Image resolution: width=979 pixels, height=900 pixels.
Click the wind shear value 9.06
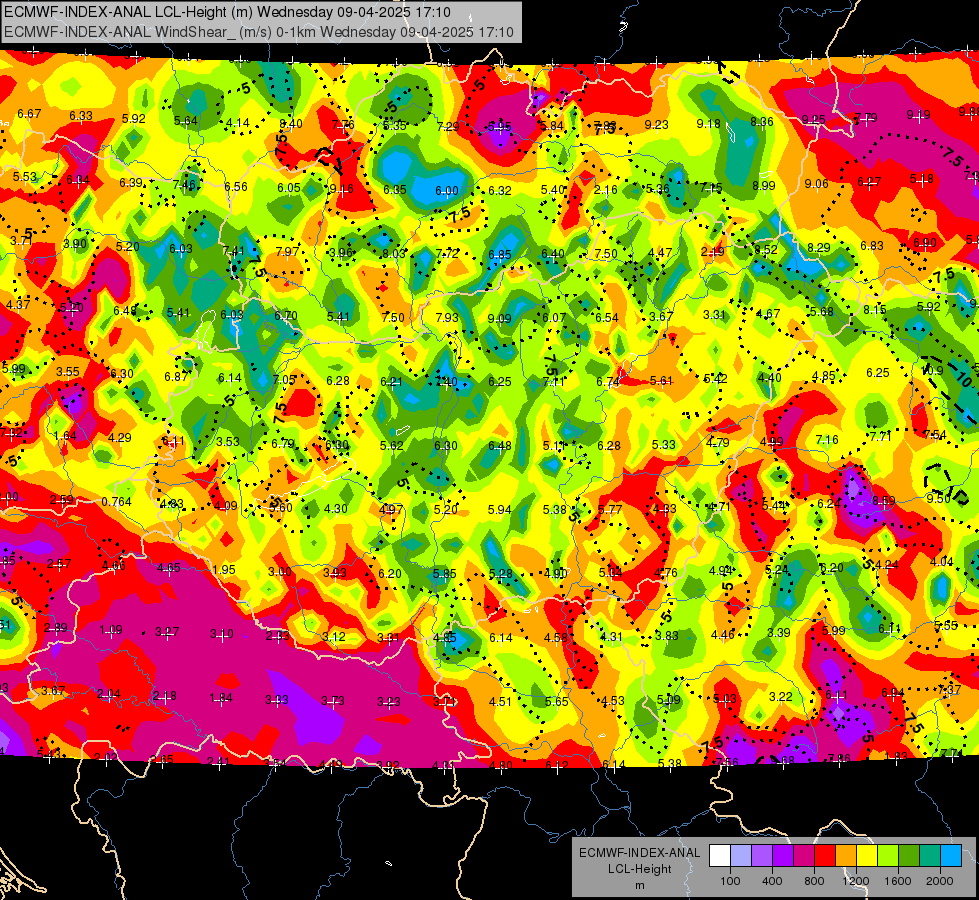tap(817, 184)
